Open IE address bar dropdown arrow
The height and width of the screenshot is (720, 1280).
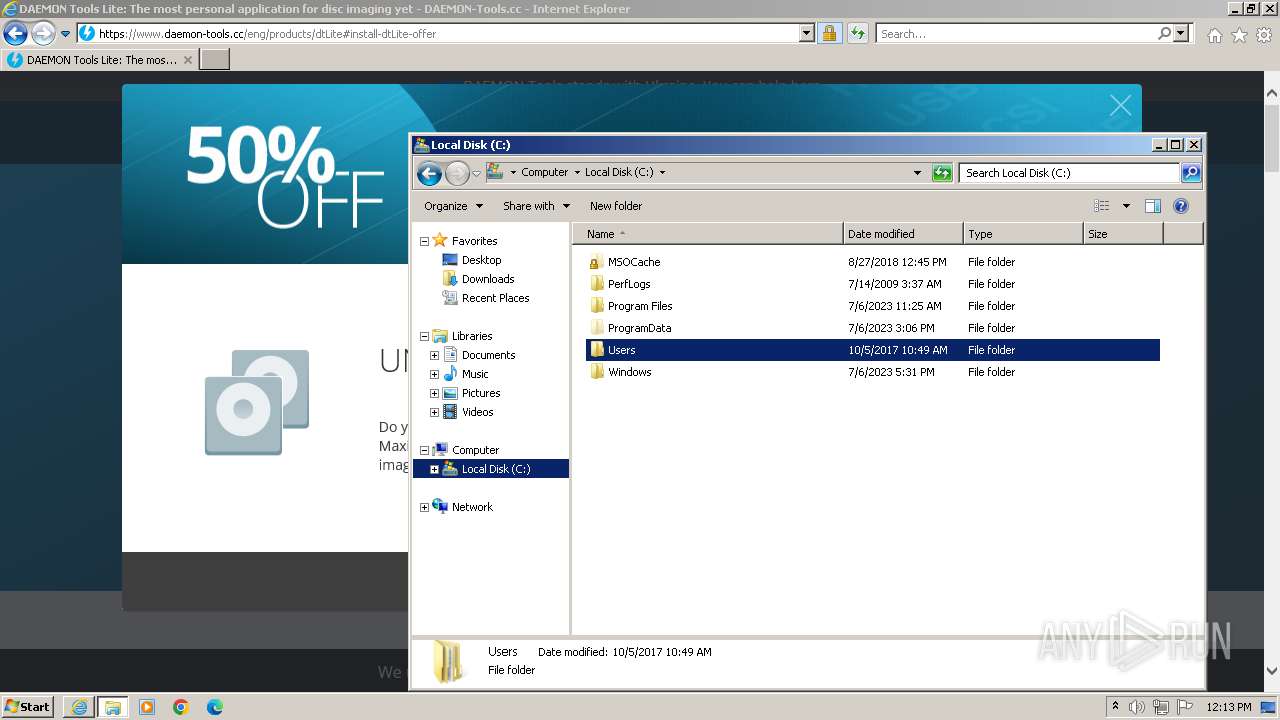(807, 34)
